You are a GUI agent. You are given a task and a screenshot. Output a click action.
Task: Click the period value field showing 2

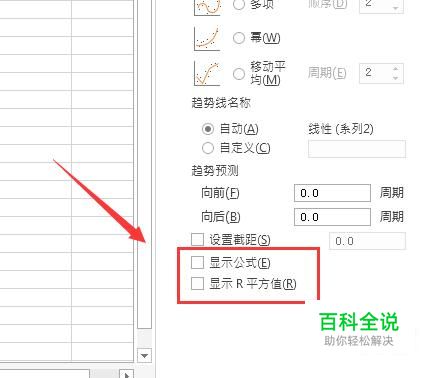pyautogui.click(x=381, y=73)
